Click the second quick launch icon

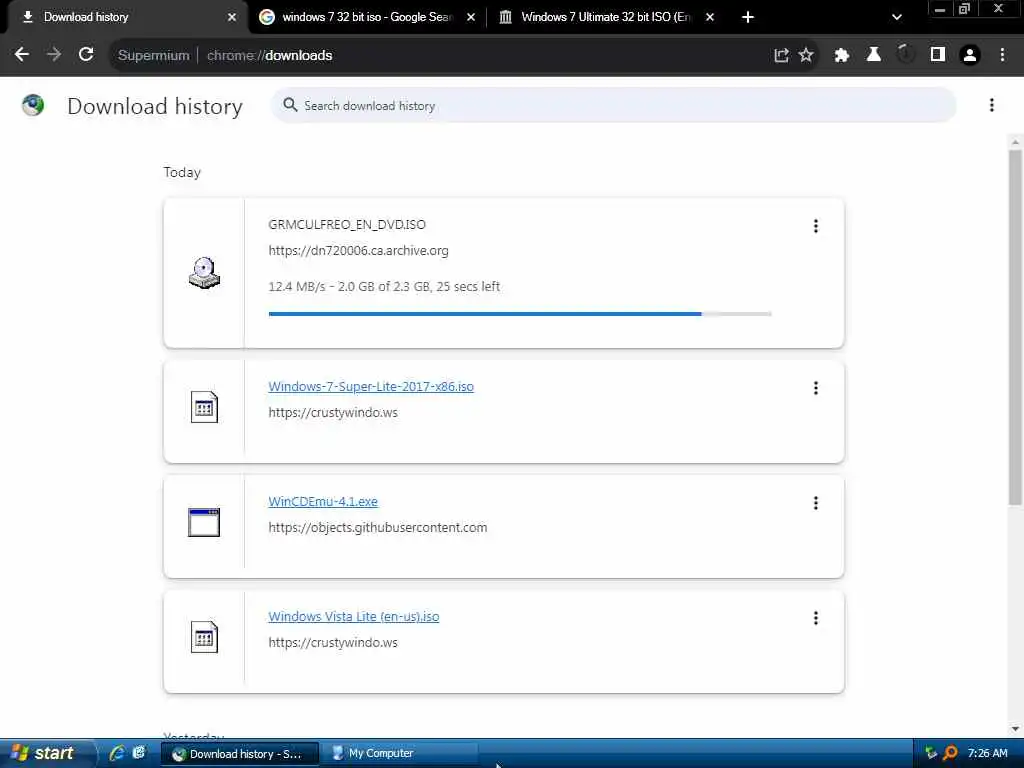138,753
